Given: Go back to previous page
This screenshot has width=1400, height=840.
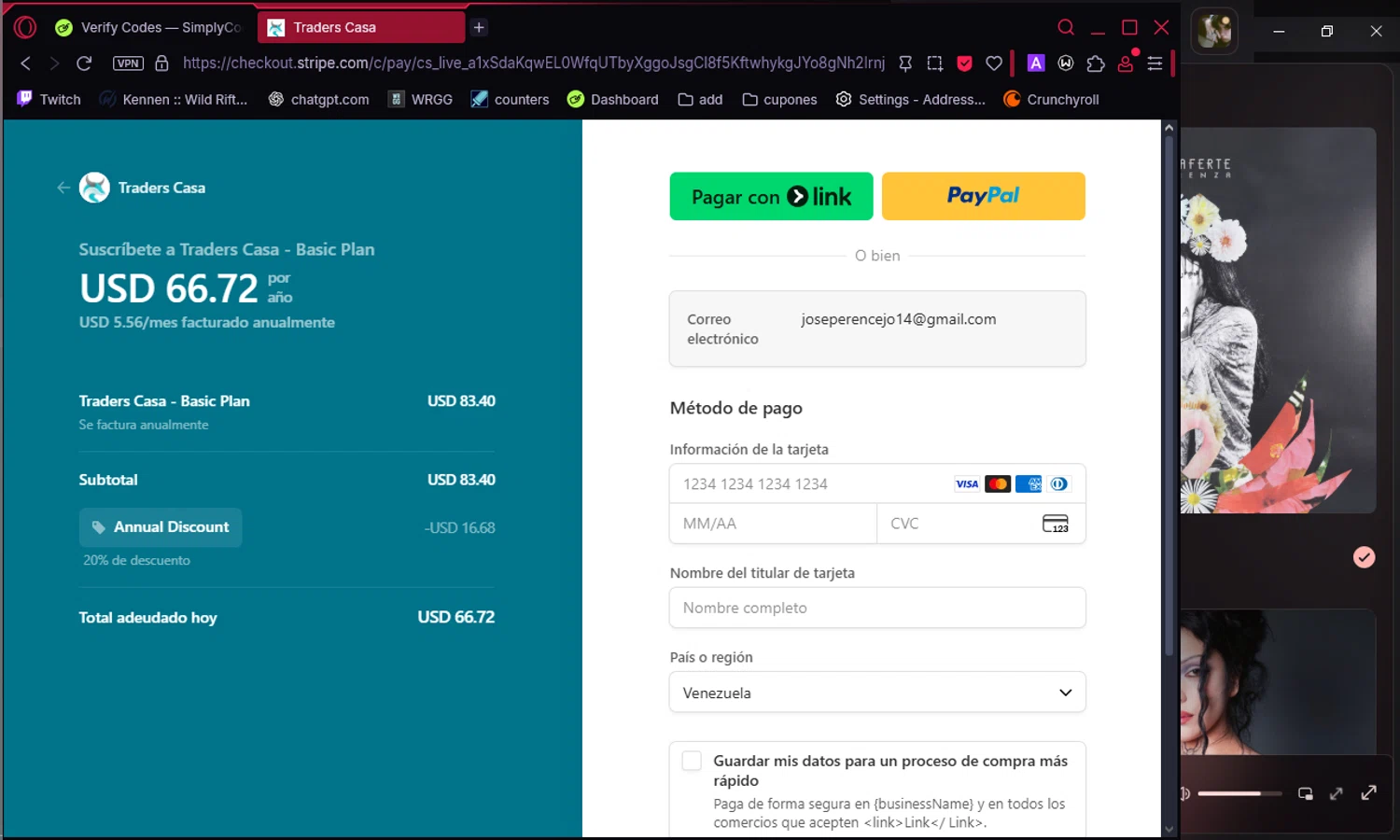Looking at the screenshot, I should [x=26, y=63].
